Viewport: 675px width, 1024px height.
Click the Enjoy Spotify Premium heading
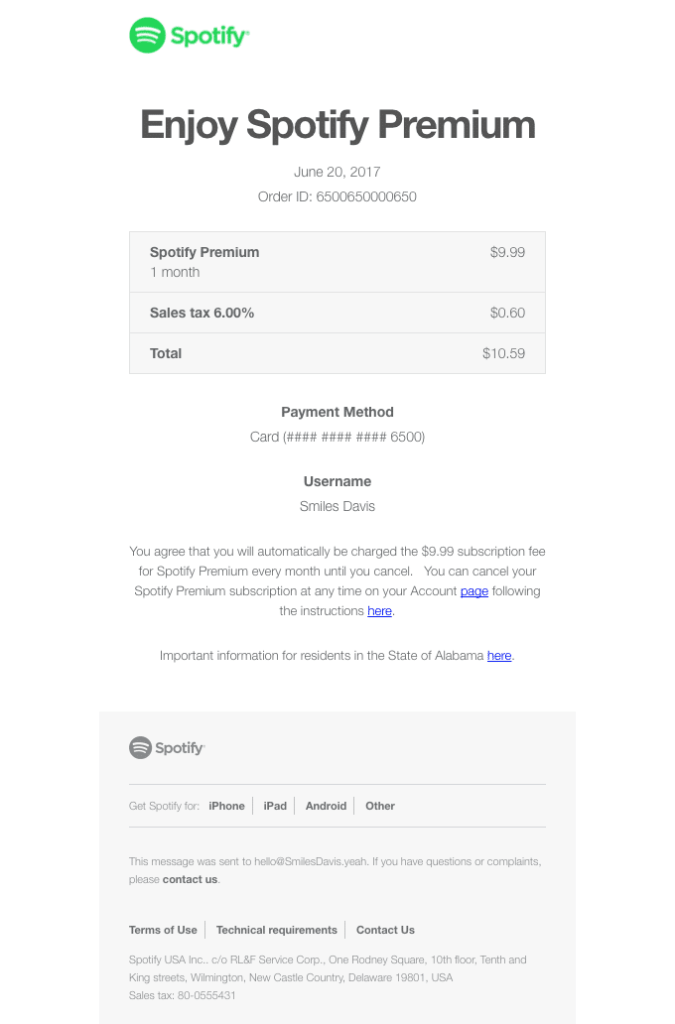pos(338,125)
